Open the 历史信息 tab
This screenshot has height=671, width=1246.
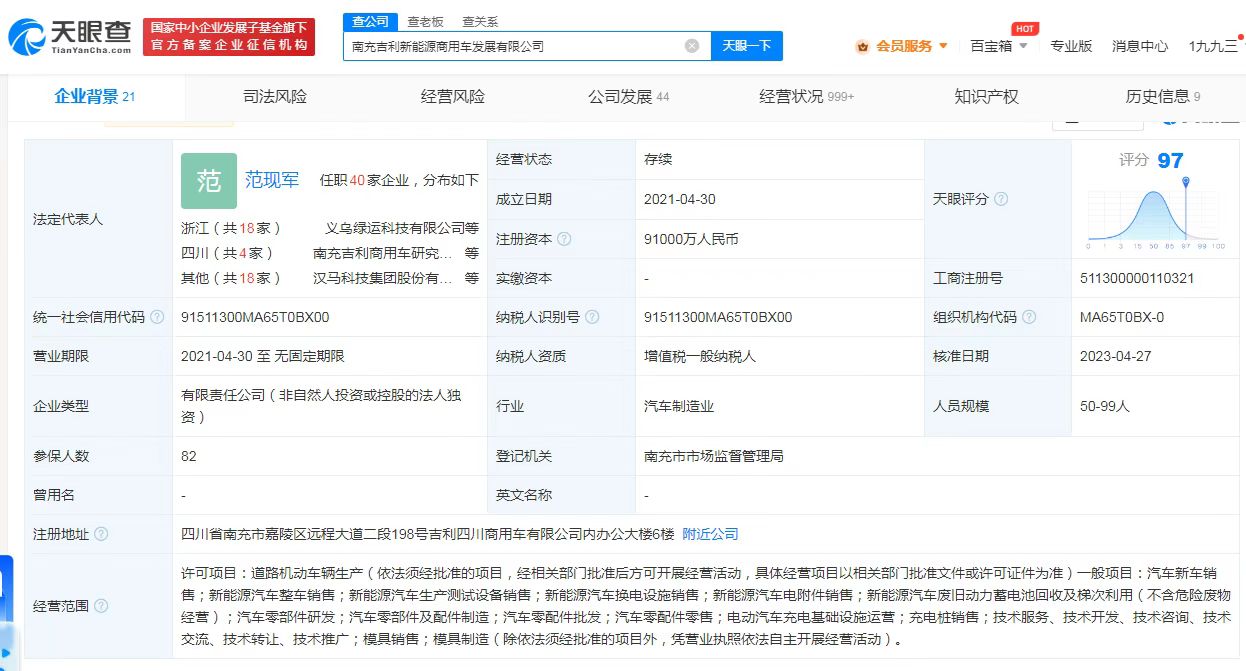click(1163, 97)
